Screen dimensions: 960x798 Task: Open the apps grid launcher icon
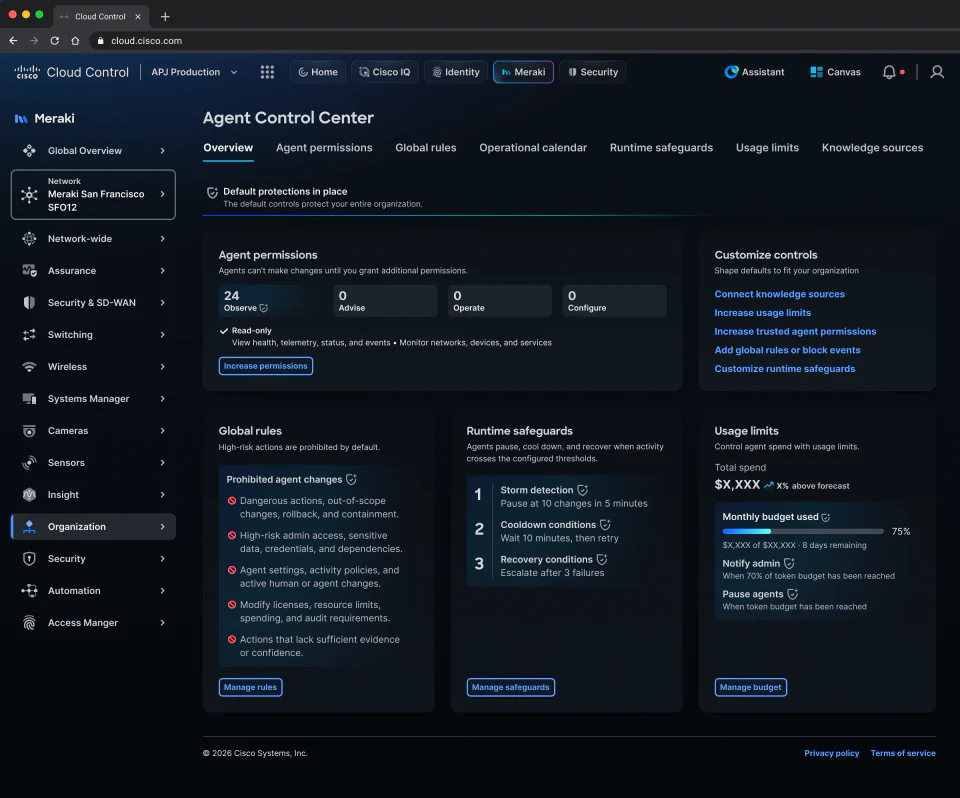point(267,72)
